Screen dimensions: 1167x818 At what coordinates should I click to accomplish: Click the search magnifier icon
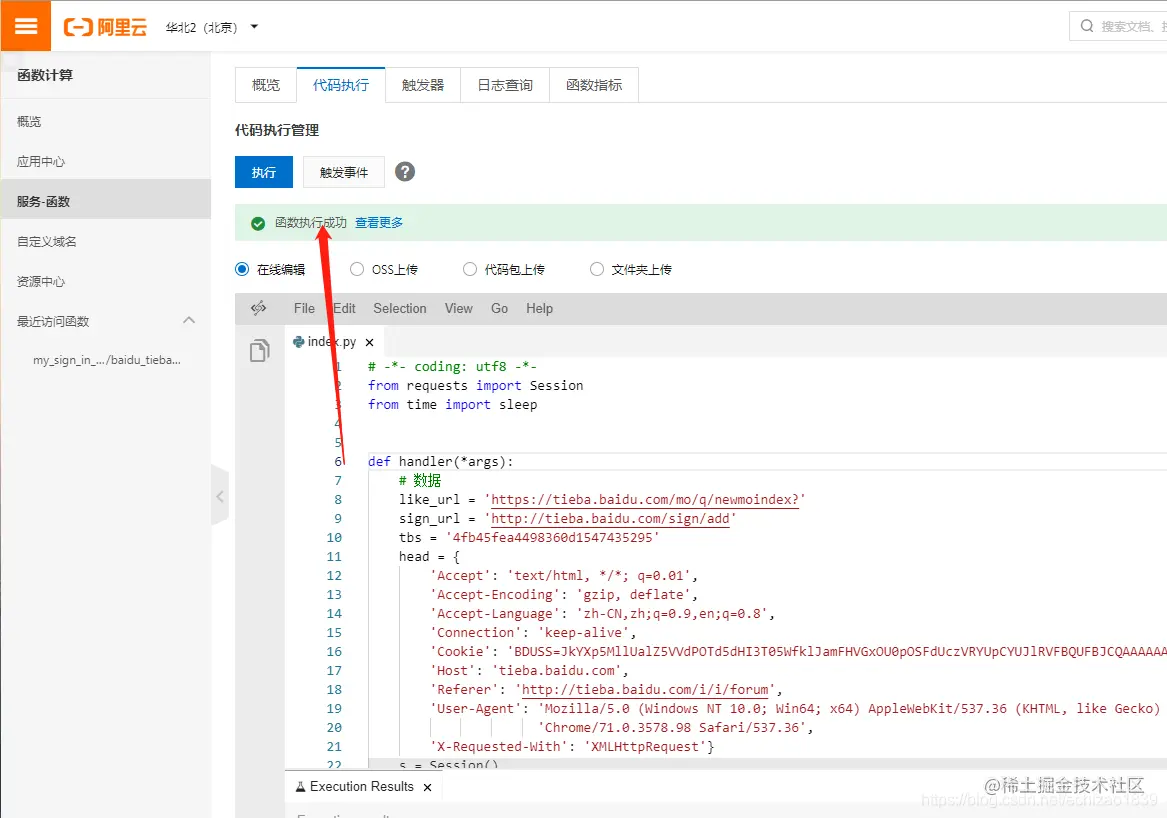pyautogui.click(x=1087, y=26)
